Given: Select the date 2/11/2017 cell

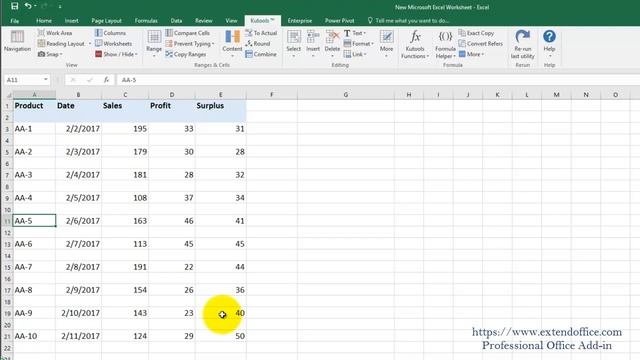Looking at the screenshot, I should (x=78, y=336).
